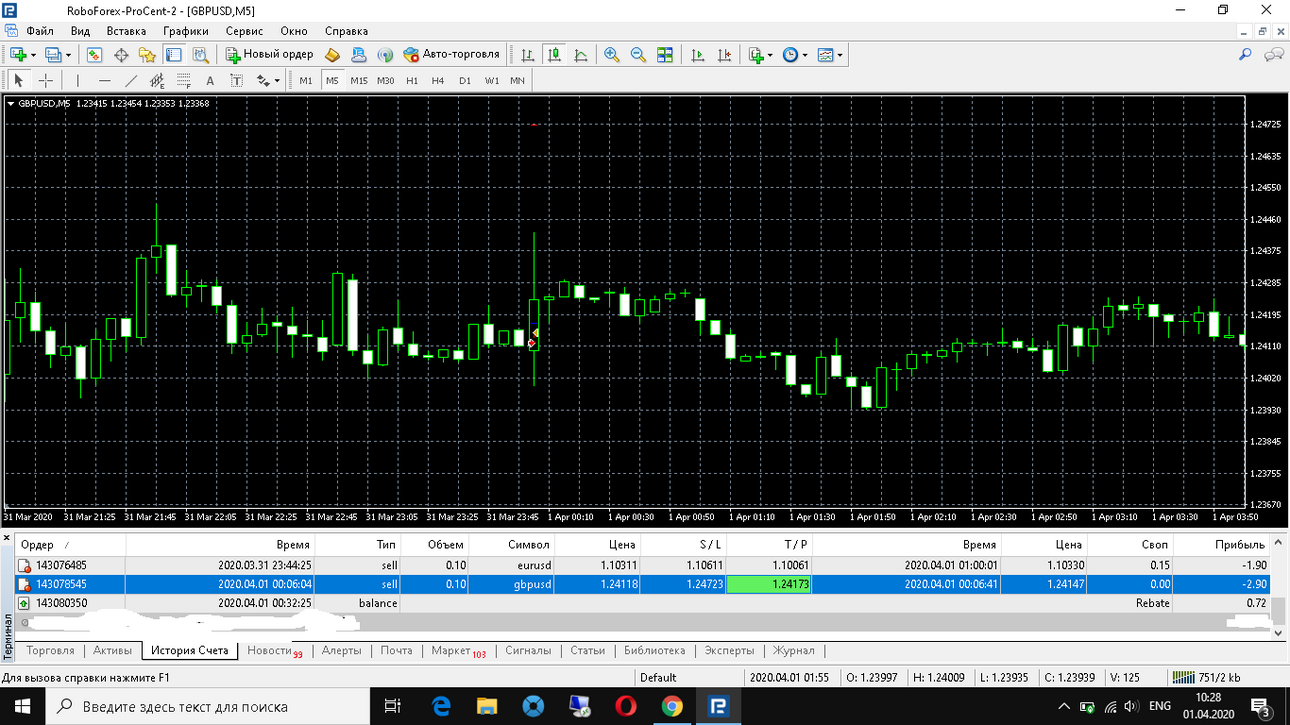The height and width of the screenshot is (725, 1290).
Task: Switch timeframe to H1
Action: (412, 80)
